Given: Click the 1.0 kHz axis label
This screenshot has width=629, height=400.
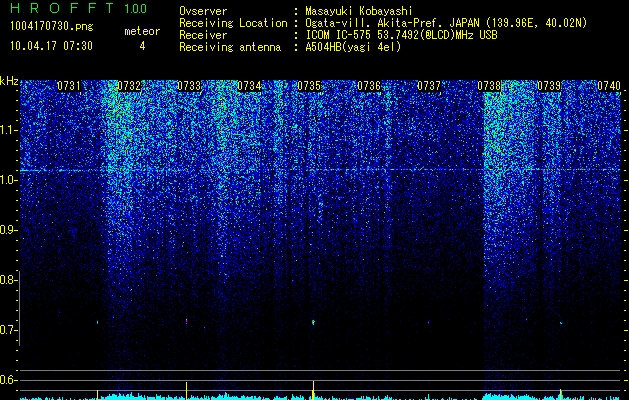Looking at the screenshot, I should (x=8, y=180).
